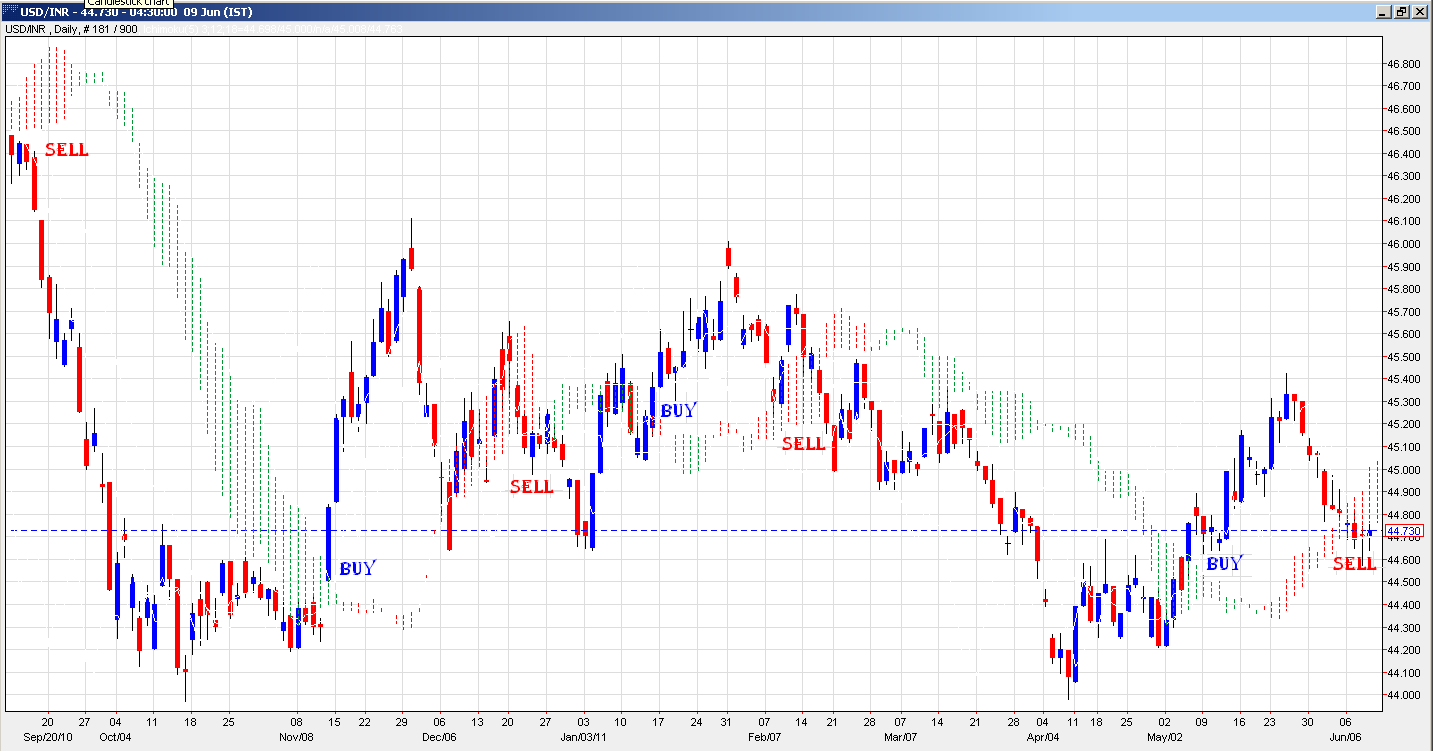Click the BUY signal in mid-November
This screenshot has width=1433, height=753.
(357, 568)
